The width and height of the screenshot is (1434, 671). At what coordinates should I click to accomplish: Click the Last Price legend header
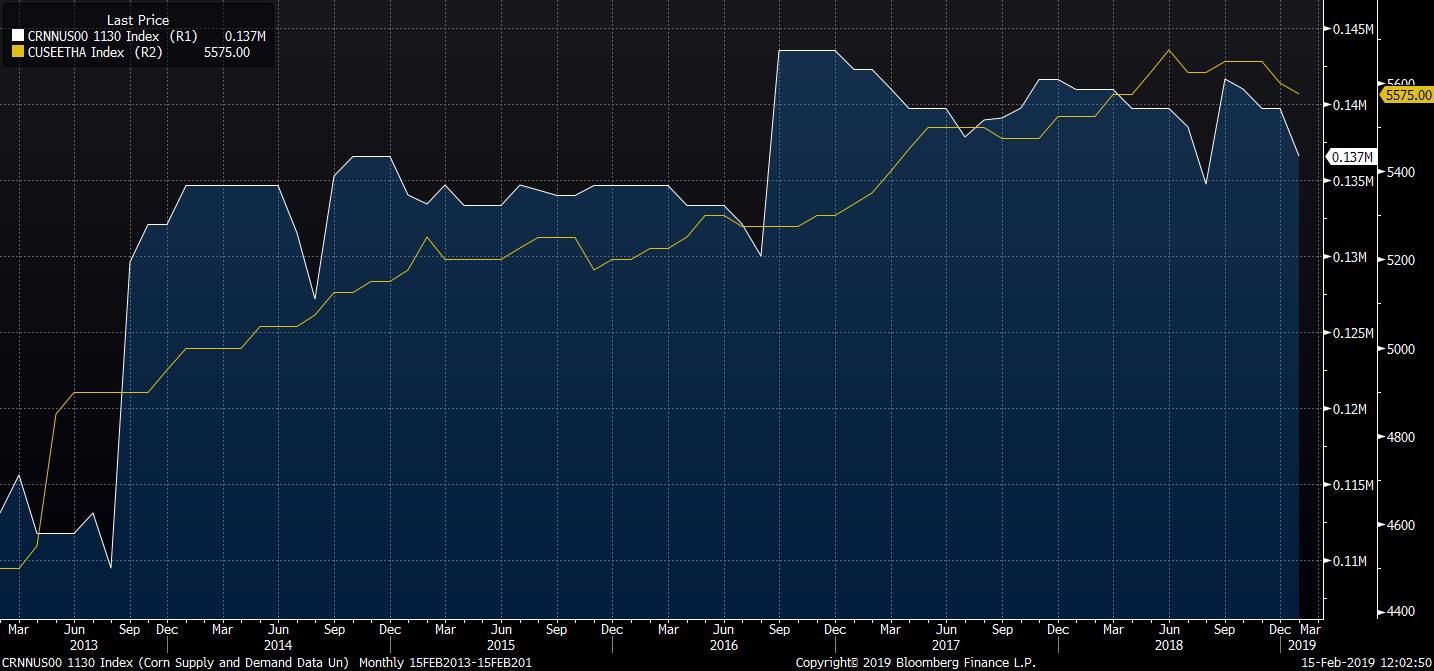tap(138, 20)
